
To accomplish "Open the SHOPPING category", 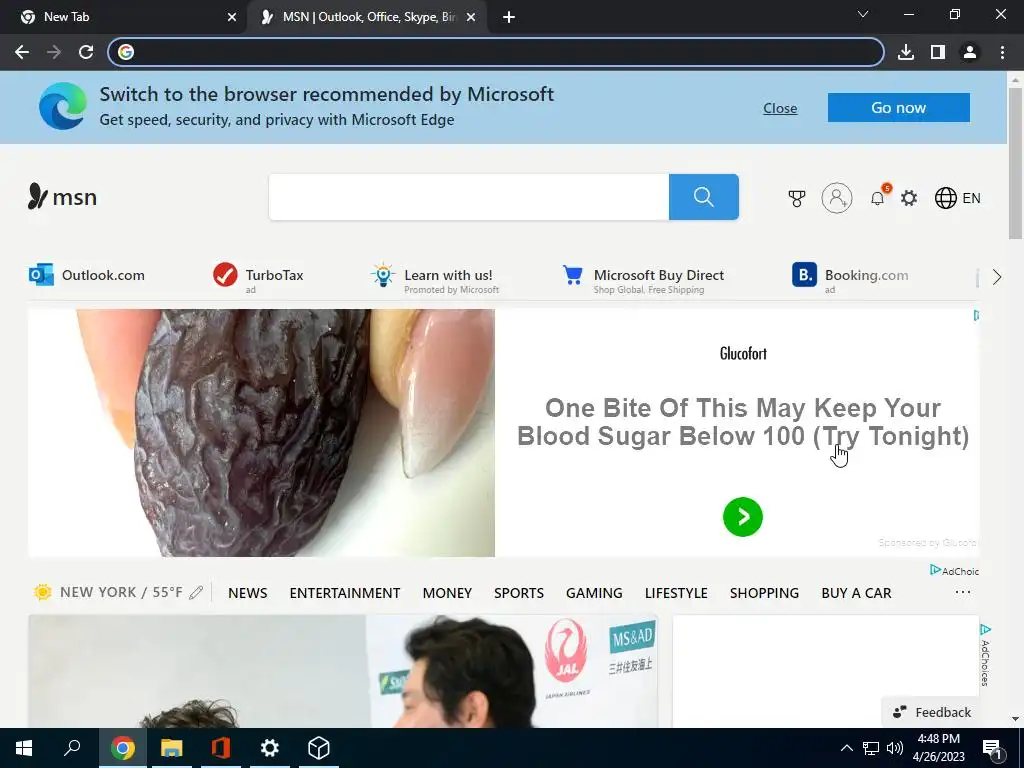I will coord(764,593).
